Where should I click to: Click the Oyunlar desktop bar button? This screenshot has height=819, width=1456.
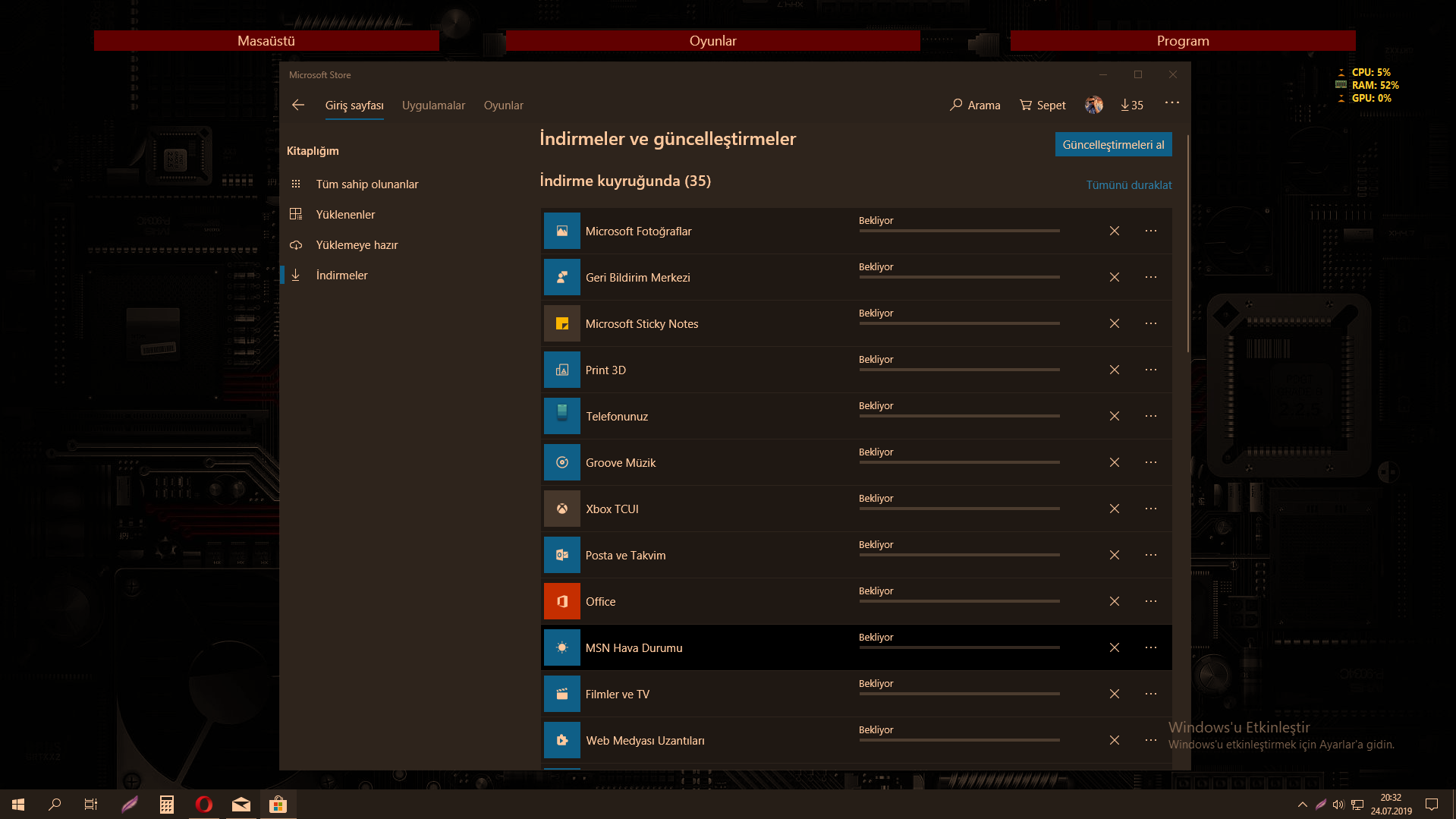point(712,41)
